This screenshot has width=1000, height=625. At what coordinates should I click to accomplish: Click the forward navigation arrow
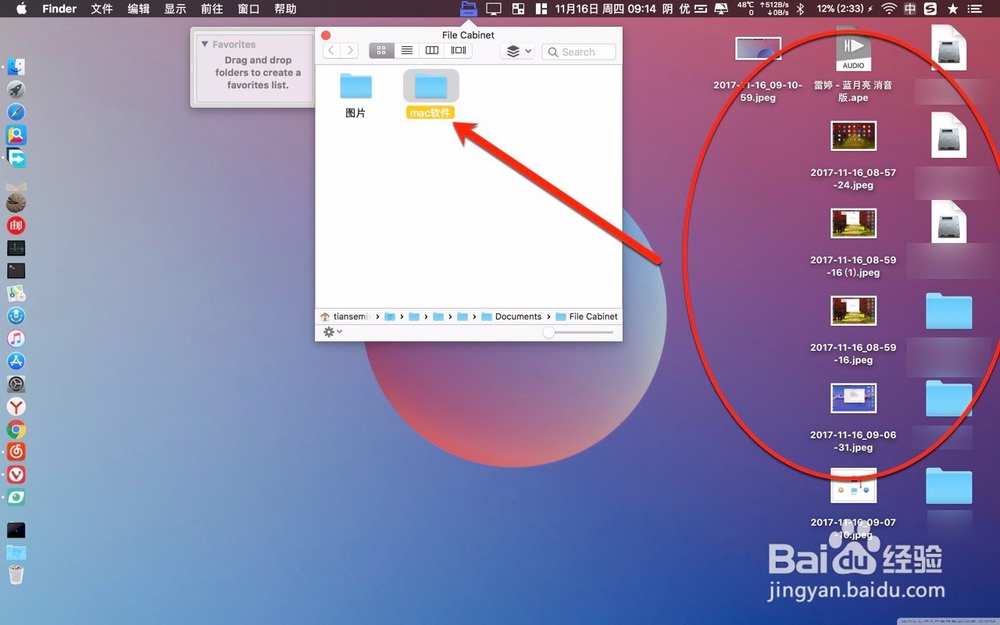(x=348, y=50)
